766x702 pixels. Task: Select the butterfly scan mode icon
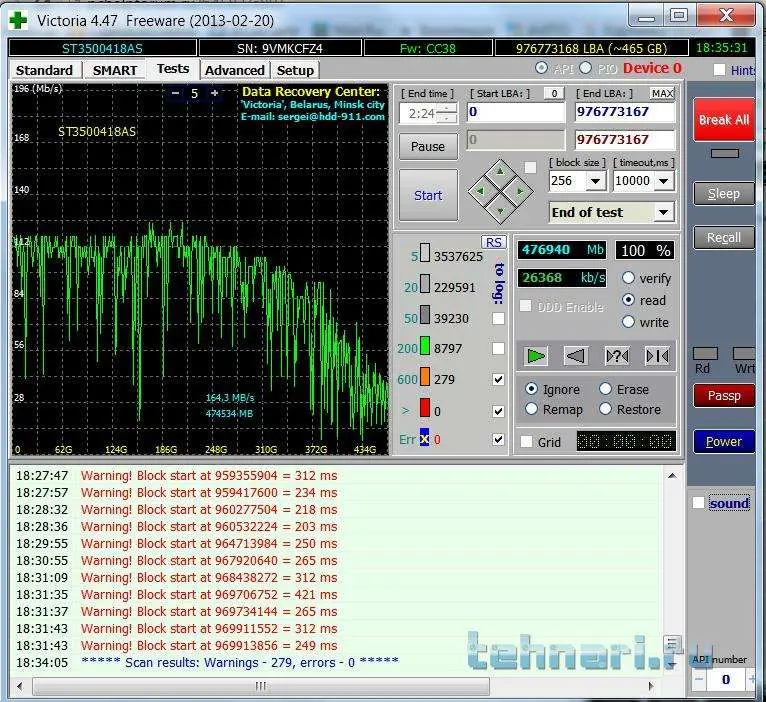(x=657, y=355)
